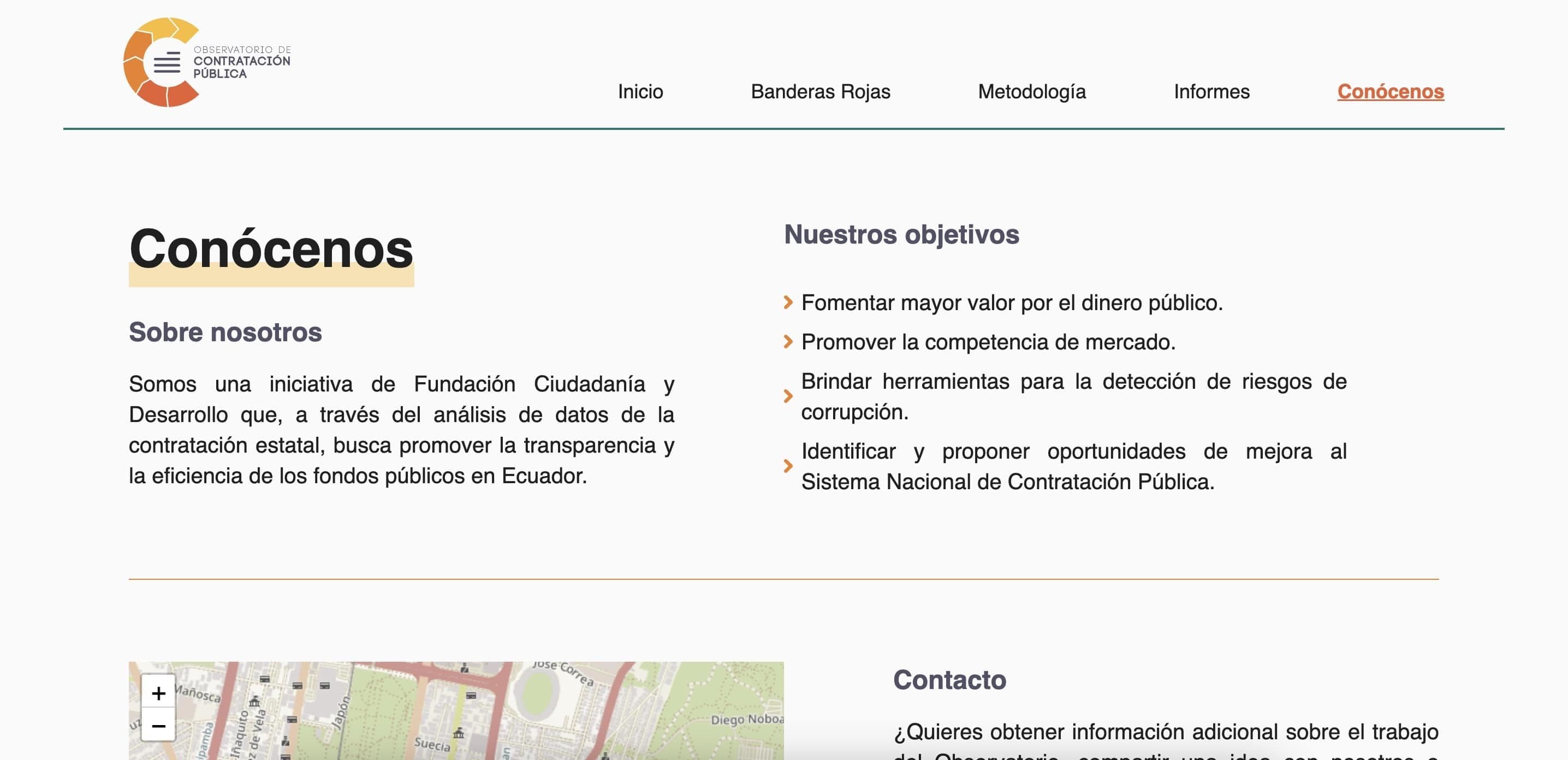Click the 'Diego Noboa' label on map
This screenshot has width=1568, height=760.
[x=747, y=719]
